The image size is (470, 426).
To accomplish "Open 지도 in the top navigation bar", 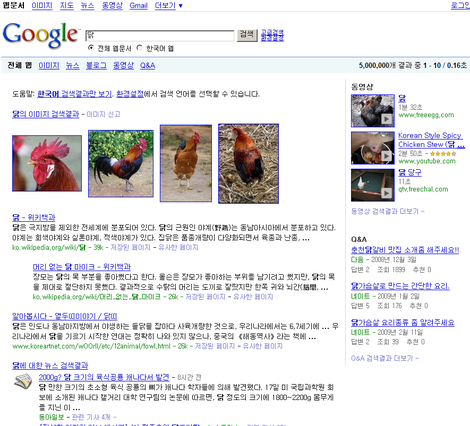I will click(x=67, y=6).
